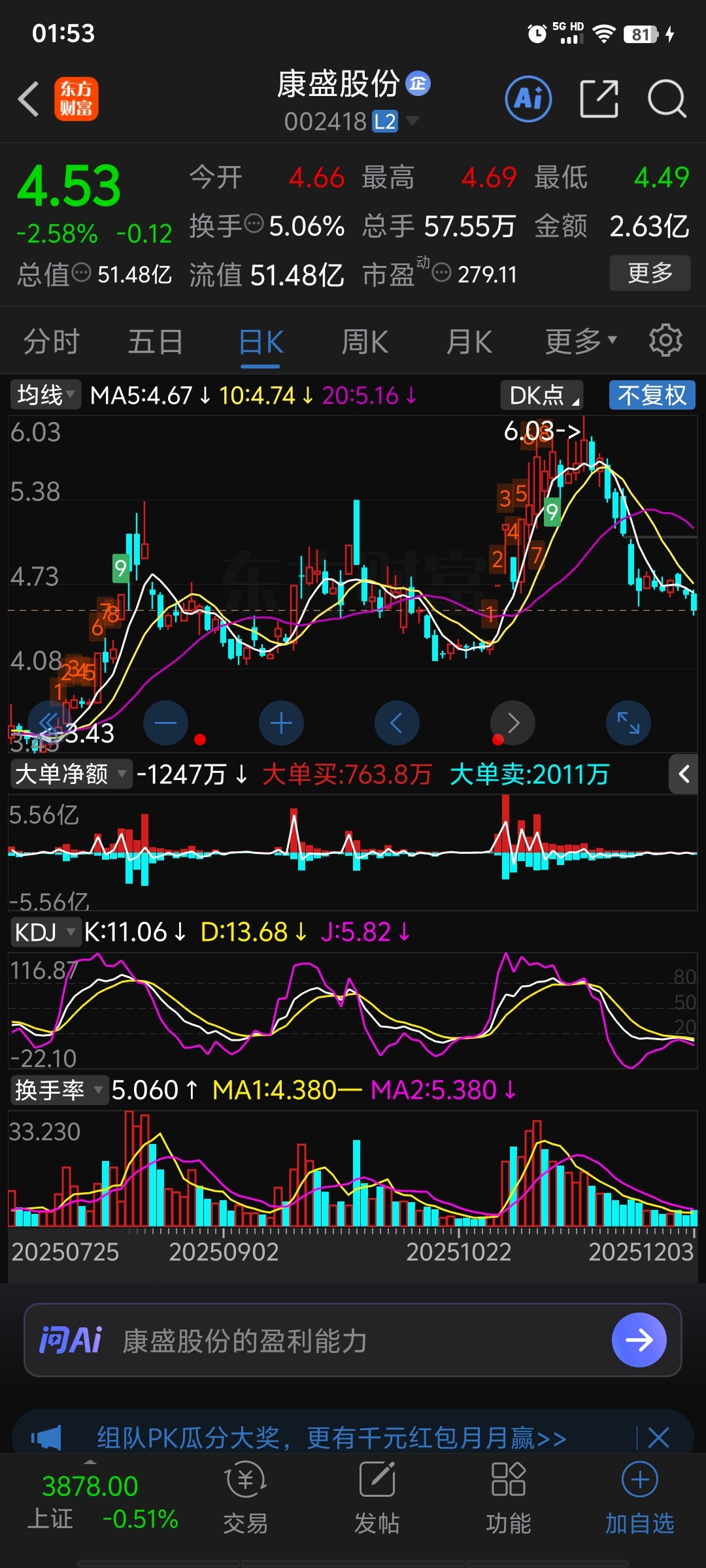Tap MA5:4.67 moving average label
The width and height of the screenshot is (706, 1568).
tap(150, 395)
